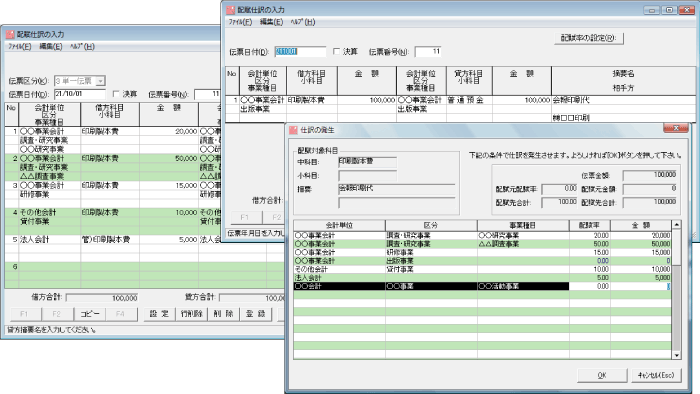
Task: Click the 配賦率の設定(R) button
Action: [x=588, y=38]
